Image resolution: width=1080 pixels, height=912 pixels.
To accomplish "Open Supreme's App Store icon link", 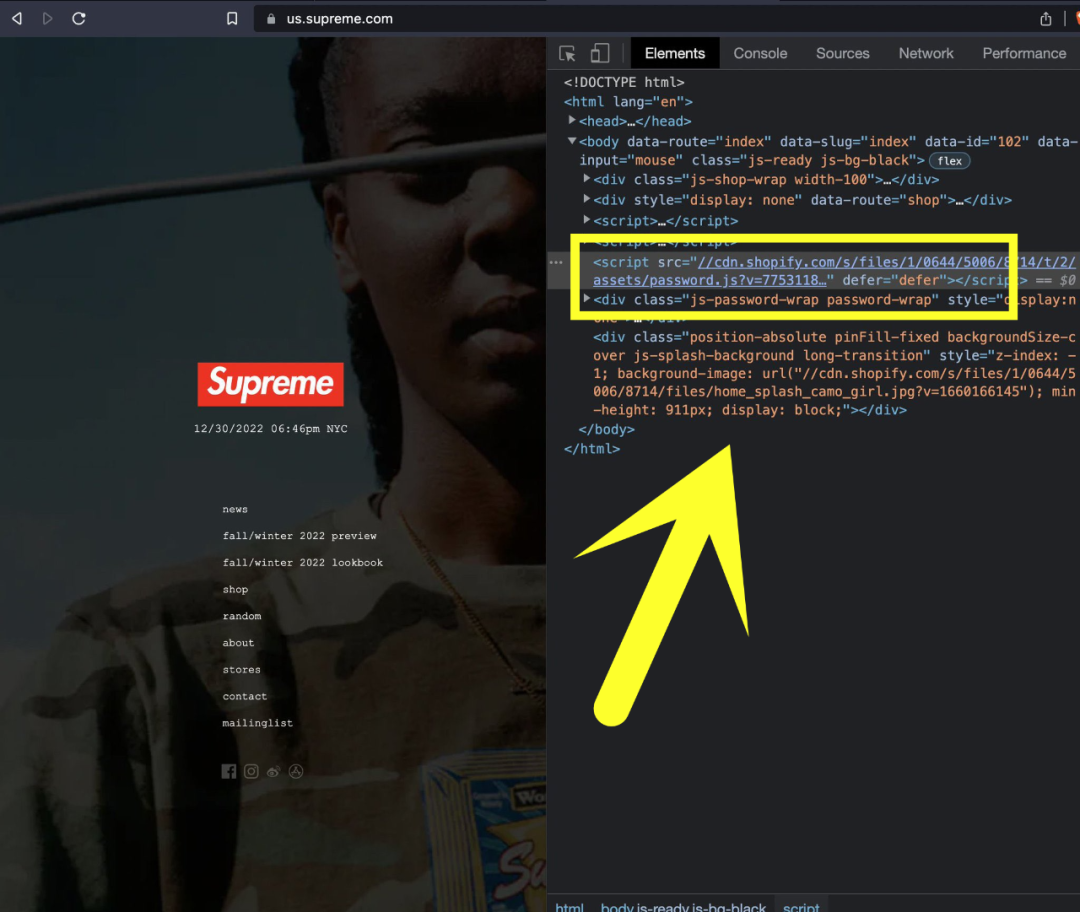I will pos(296,771).
